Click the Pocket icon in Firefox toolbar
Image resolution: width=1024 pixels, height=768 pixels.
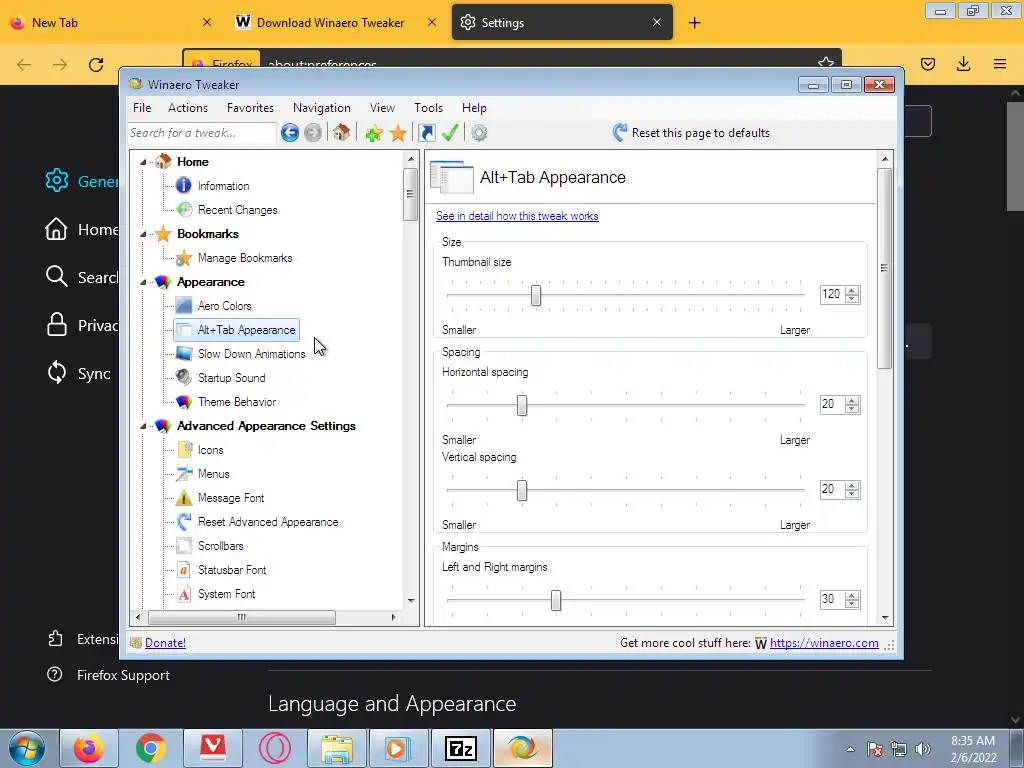[927, 64]
